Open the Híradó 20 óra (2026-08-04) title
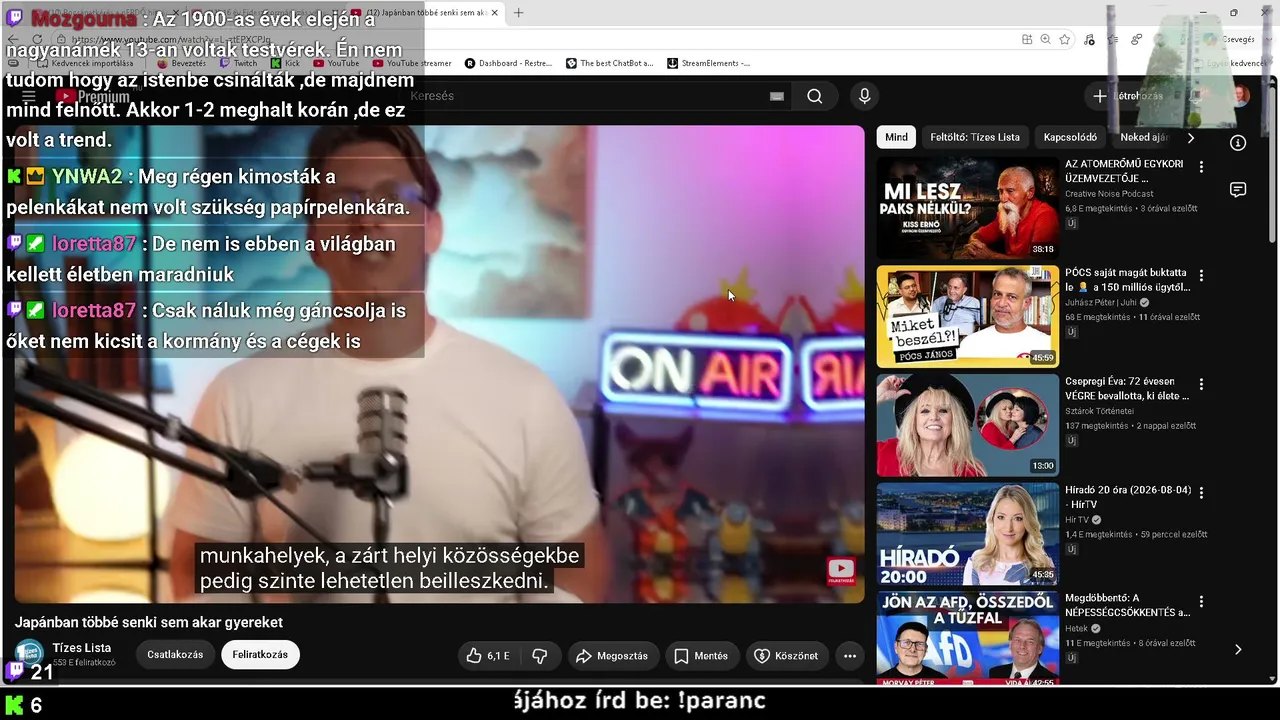The height and width of the screenshot is (720, 1280). pyautogui.click(x=1128, y=497)
